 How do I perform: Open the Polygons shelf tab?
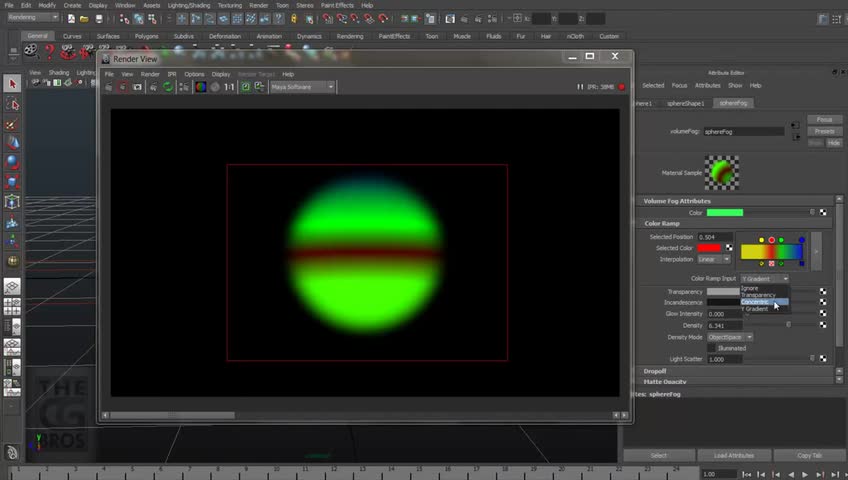[146, 36]
